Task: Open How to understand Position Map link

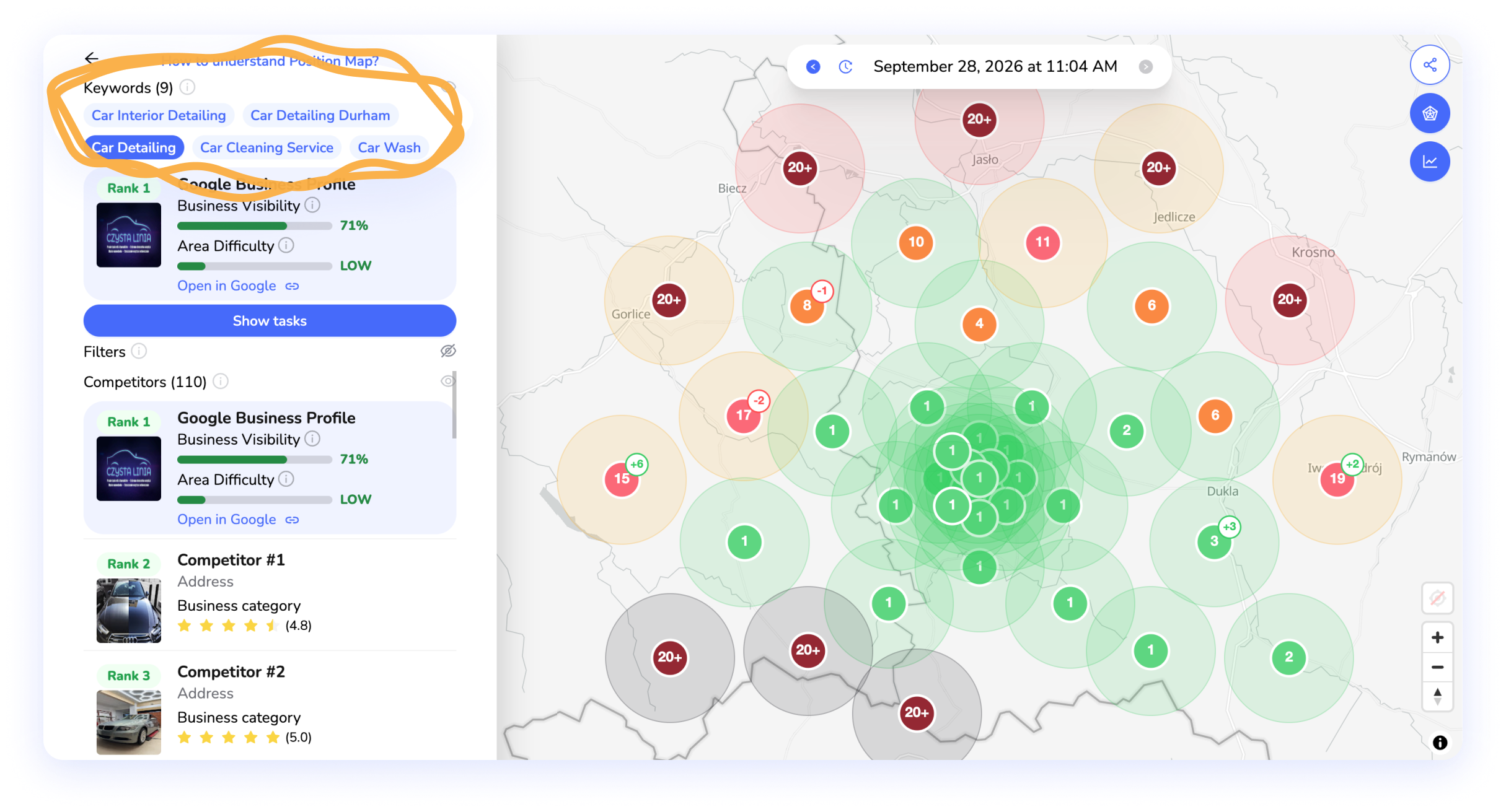Action: coord(270,61)
